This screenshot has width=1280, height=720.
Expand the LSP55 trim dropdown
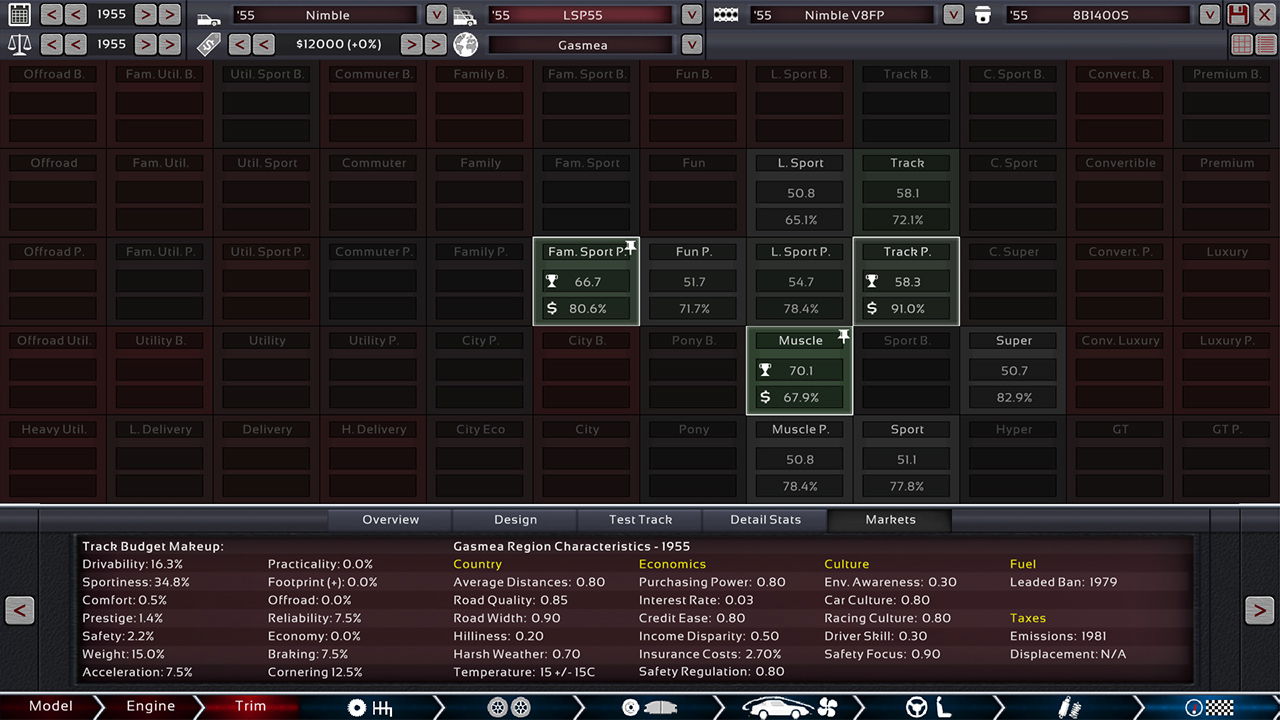(x=691, y=15)
